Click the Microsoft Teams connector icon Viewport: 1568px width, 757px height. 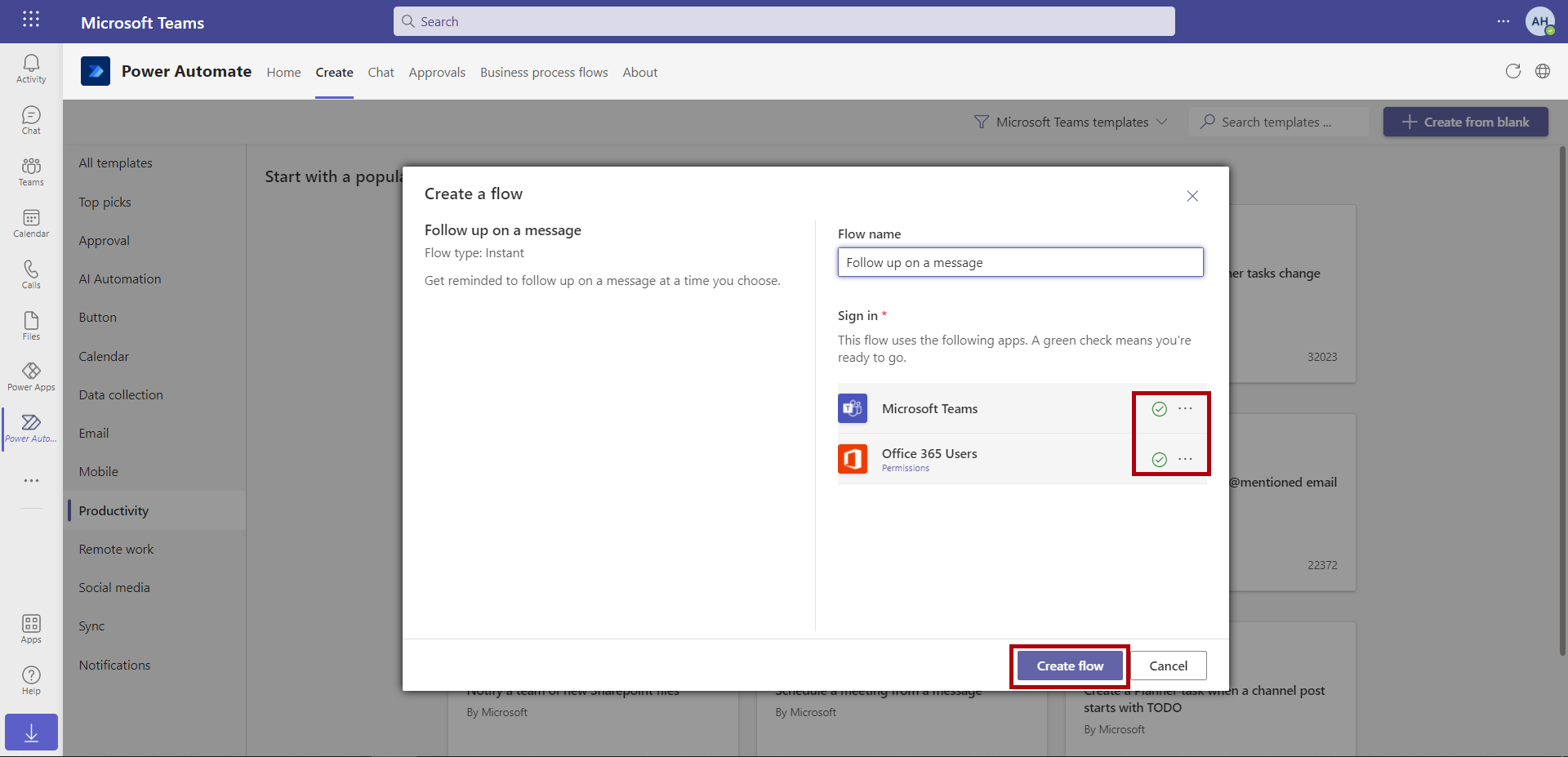pyautogui.click(x=853, y=408)
